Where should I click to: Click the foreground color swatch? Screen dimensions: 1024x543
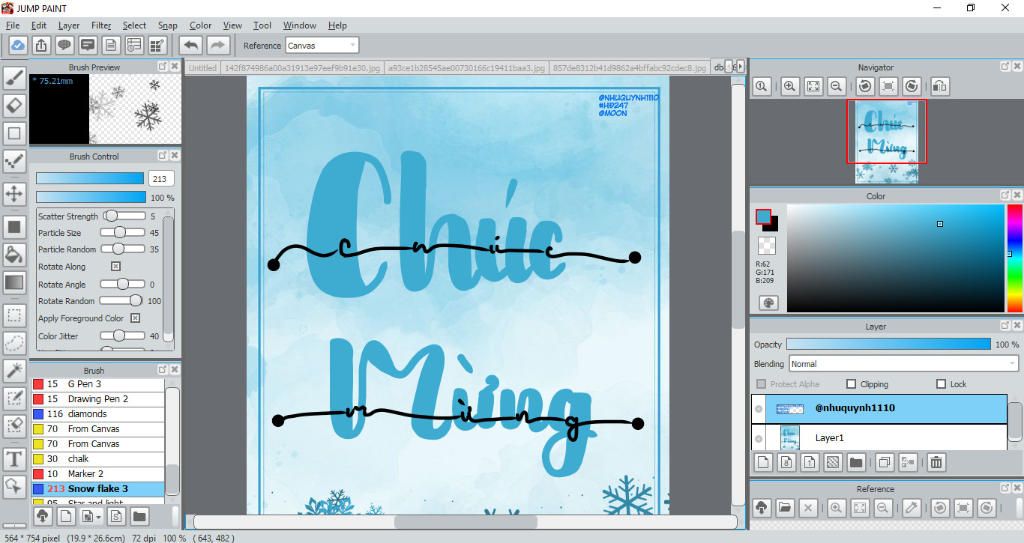point(763,216)
